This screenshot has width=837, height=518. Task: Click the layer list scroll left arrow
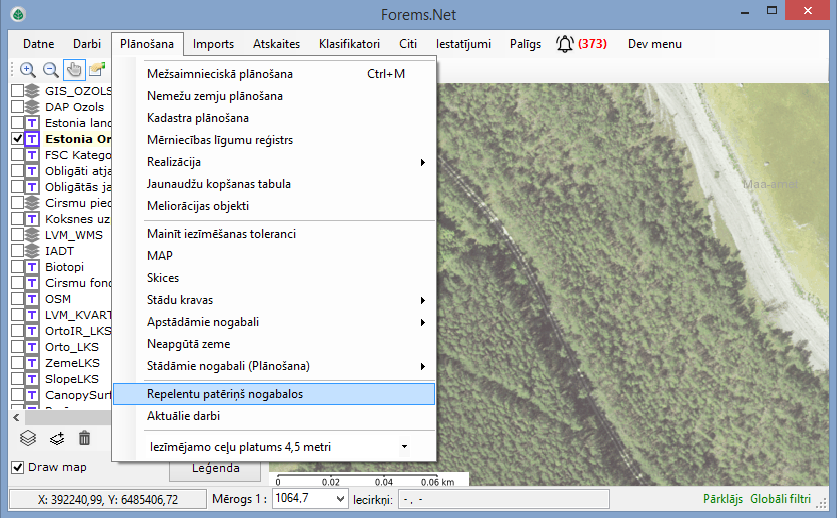point(16,418)
